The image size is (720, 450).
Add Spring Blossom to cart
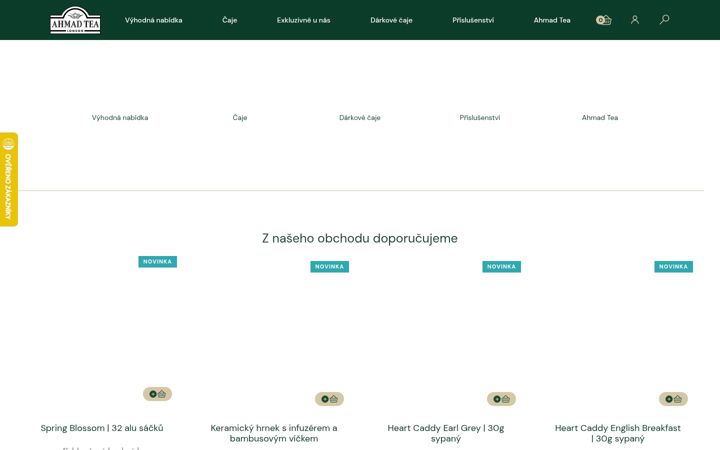(x=158, y=394)
